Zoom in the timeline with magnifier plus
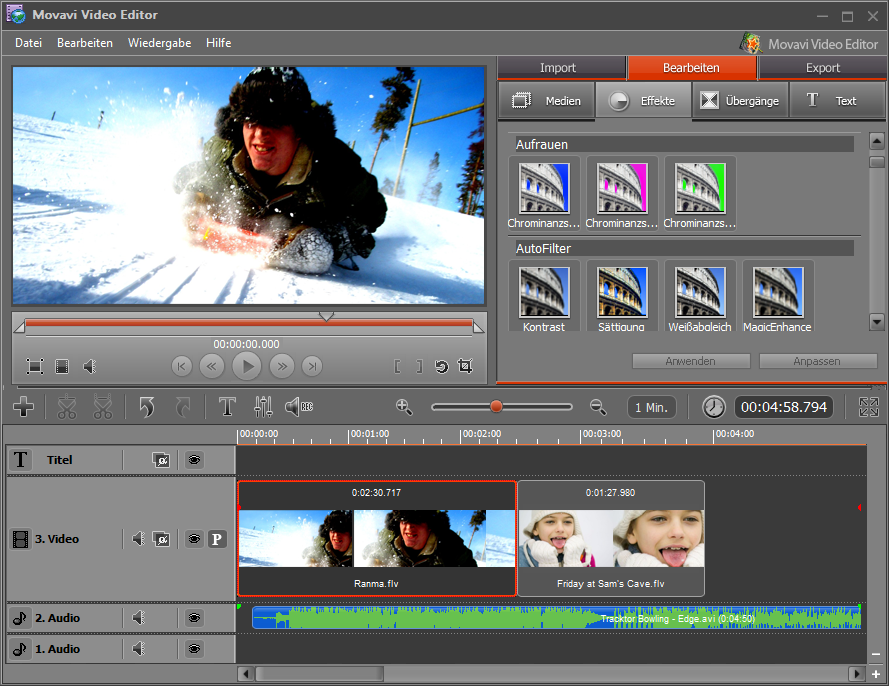This screenshot has width=889, height=686. pos(404,406)
